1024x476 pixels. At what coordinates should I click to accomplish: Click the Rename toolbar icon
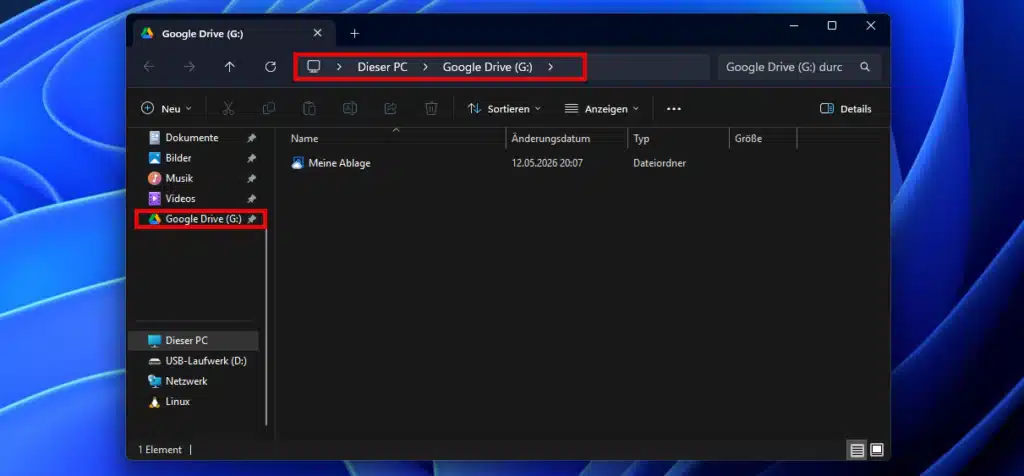[350, 108]
